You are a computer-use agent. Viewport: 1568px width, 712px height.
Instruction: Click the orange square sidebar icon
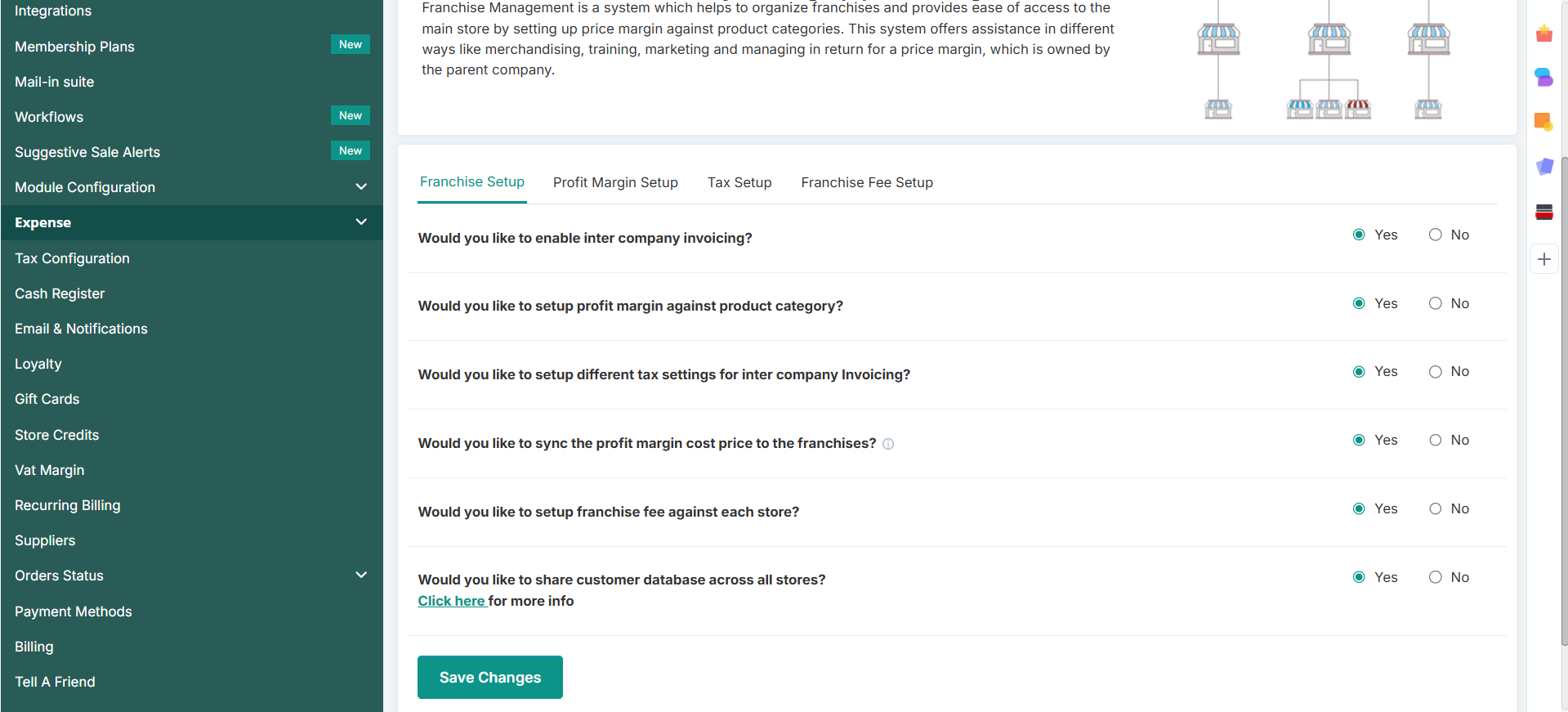tap(1543, 122)
